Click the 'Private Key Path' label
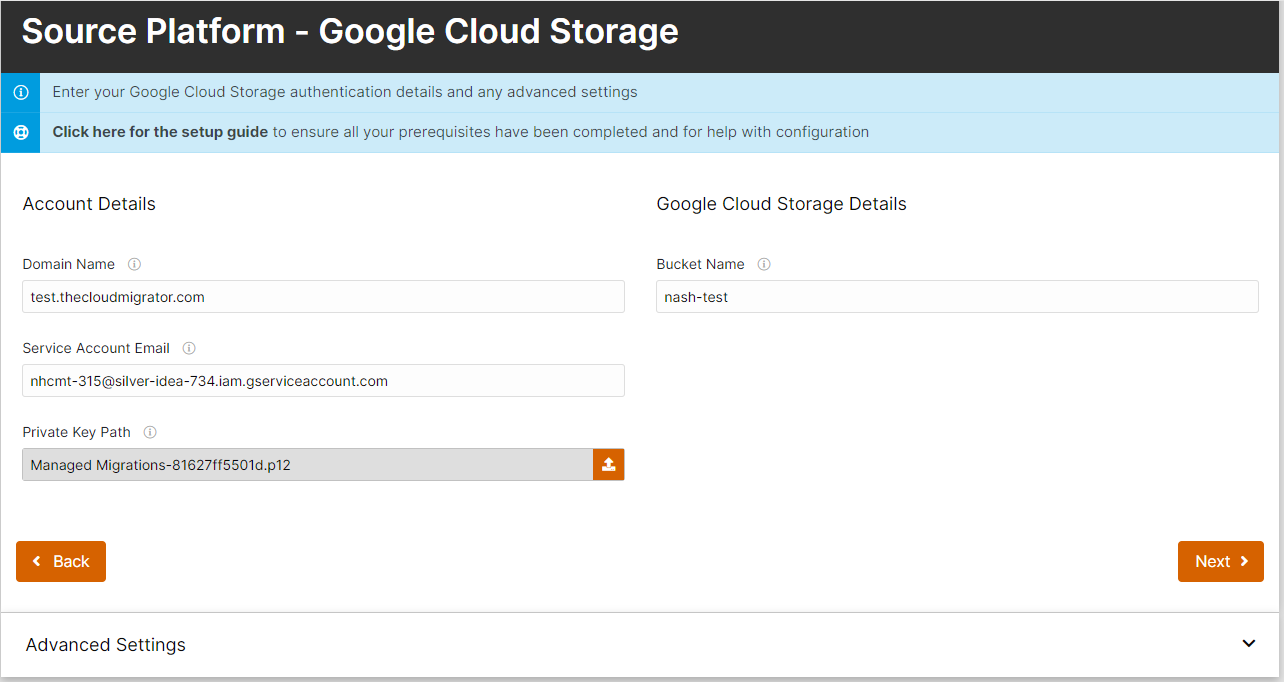The width and height of the screenshot is (1284, 682). click(77, 433)
